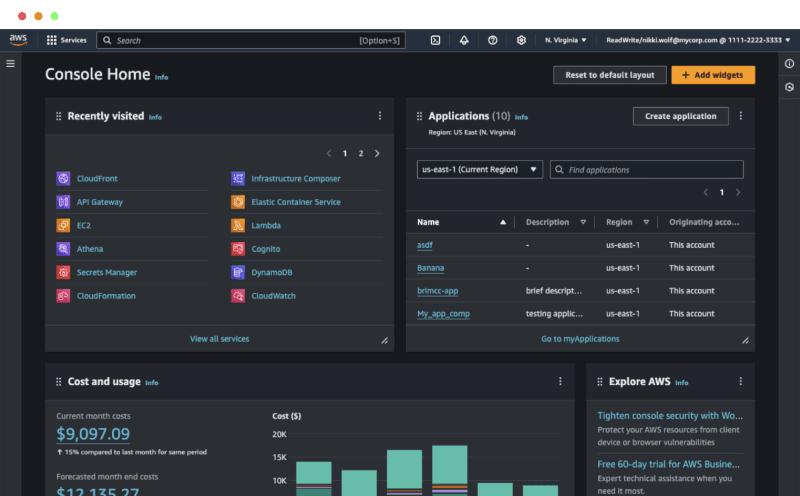Screen dimensions: 800x496
Task: Open Tighten console security link
Action: tap(670, 416)
